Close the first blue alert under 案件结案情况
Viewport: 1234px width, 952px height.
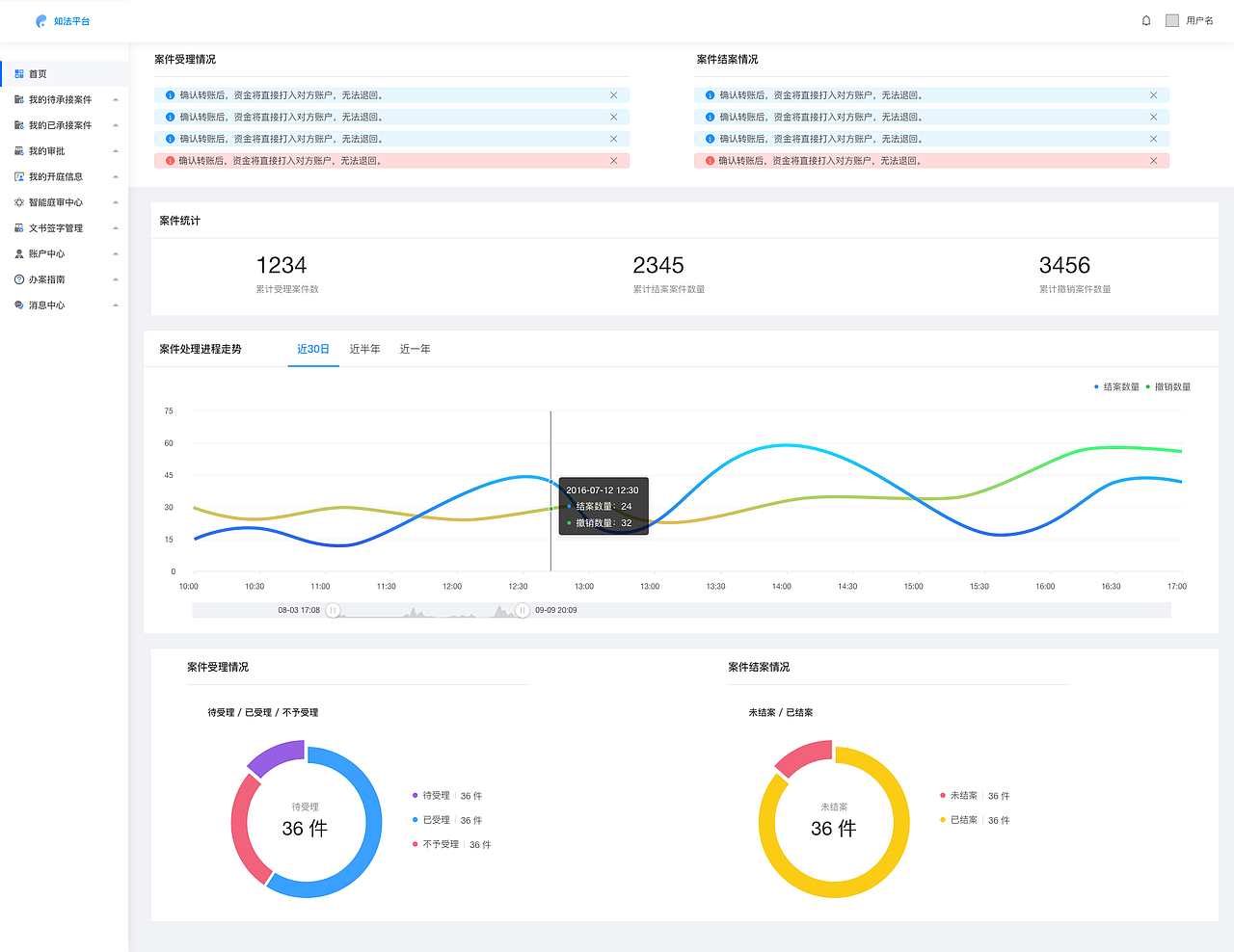click(x=1153, y=95)
